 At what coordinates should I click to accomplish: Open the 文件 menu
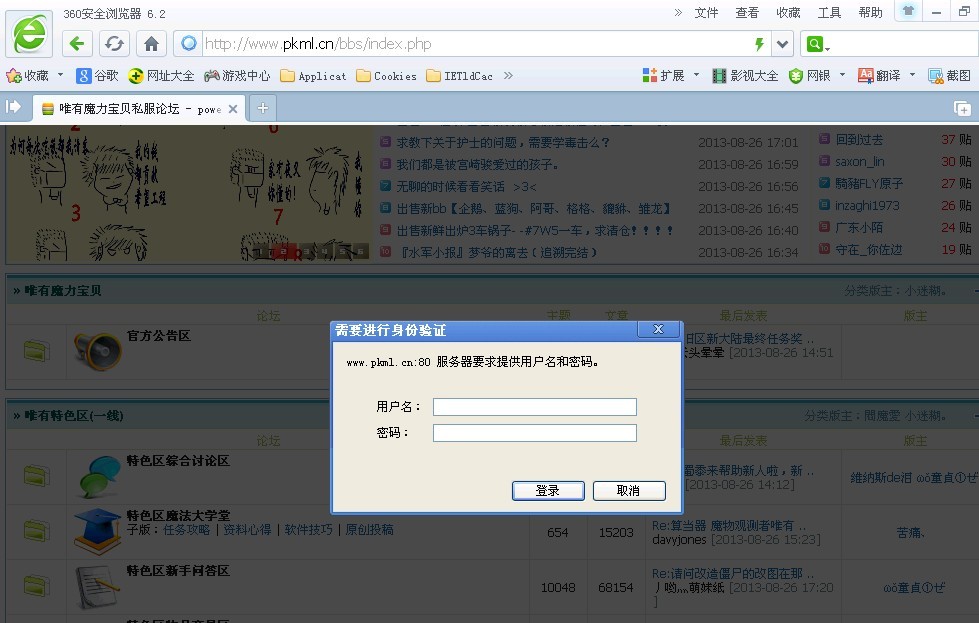706,13
